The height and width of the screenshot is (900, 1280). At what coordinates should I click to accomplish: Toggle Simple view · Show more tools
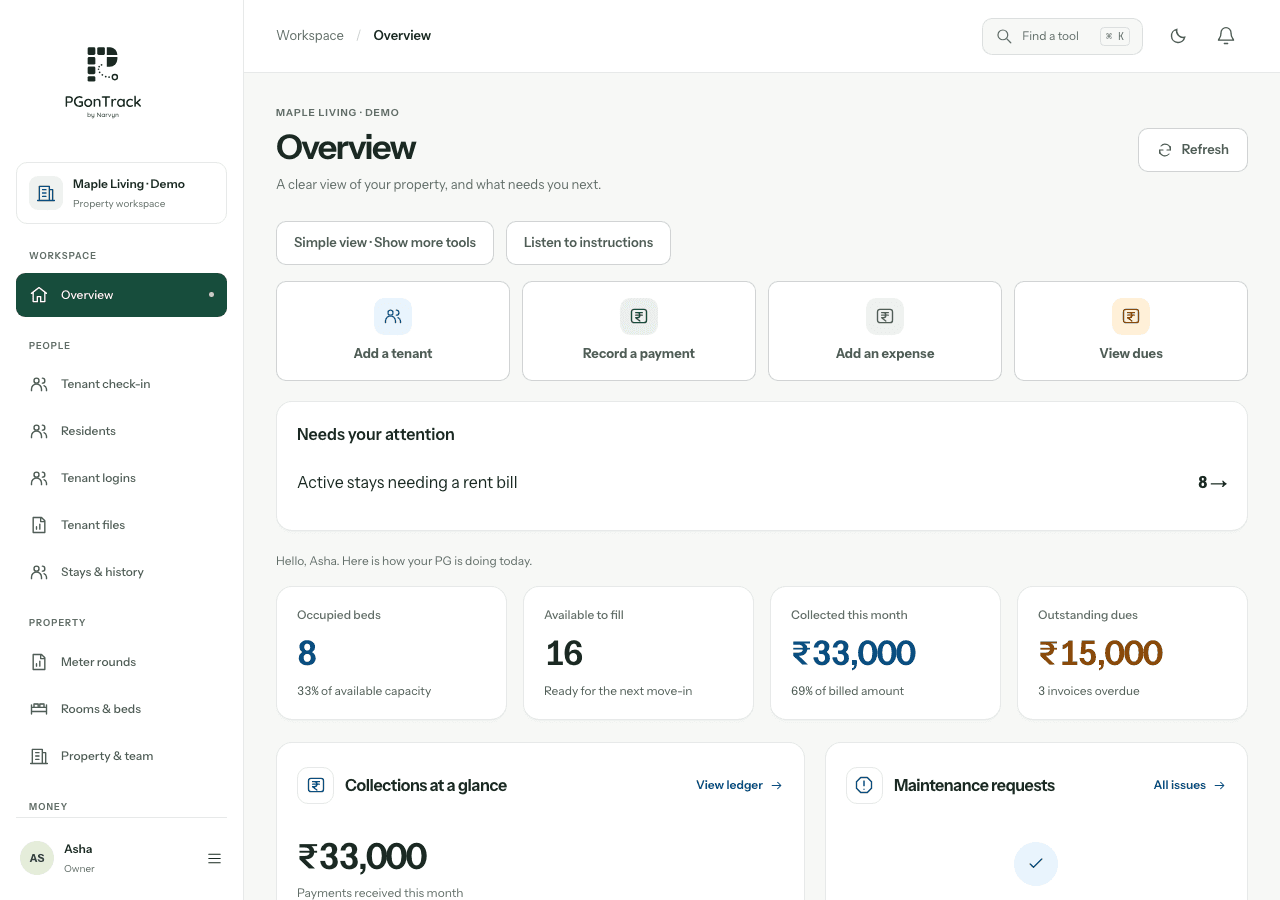tap(385, 243)
